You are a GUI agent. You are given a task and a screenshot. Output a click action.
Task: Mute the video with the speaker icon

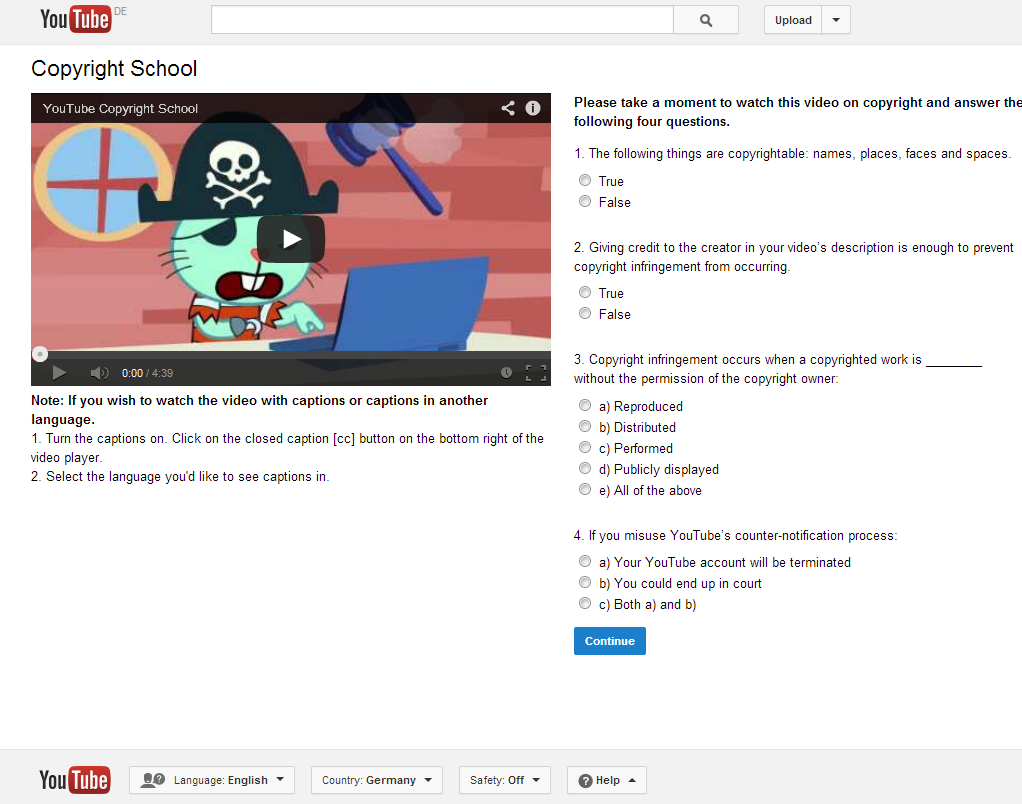click(99, 373)
